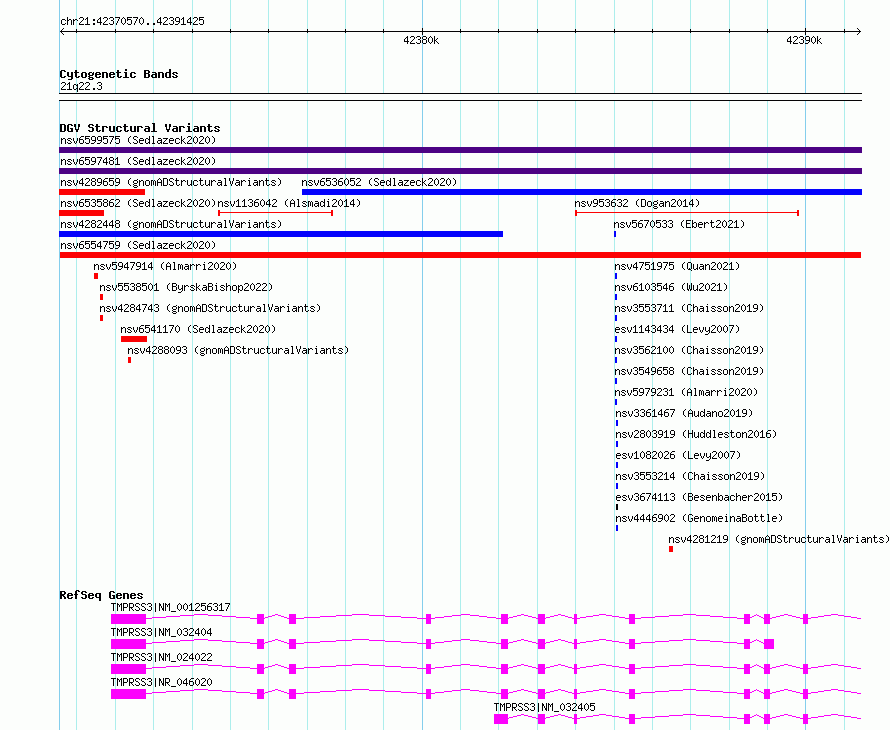Open variant nsv4446902 (GenomeinaBottle)

[699, 518]
